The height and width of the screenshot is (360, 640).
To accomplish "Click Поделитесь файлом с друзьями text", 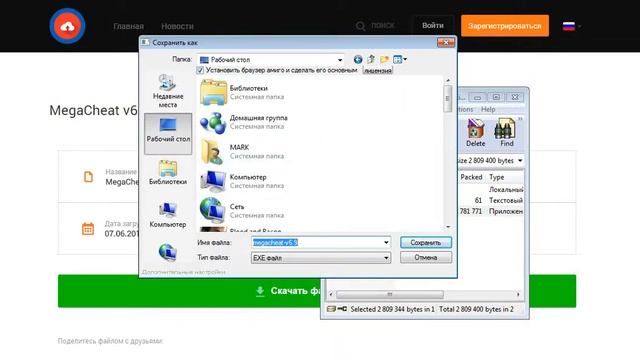I will 110,341.
